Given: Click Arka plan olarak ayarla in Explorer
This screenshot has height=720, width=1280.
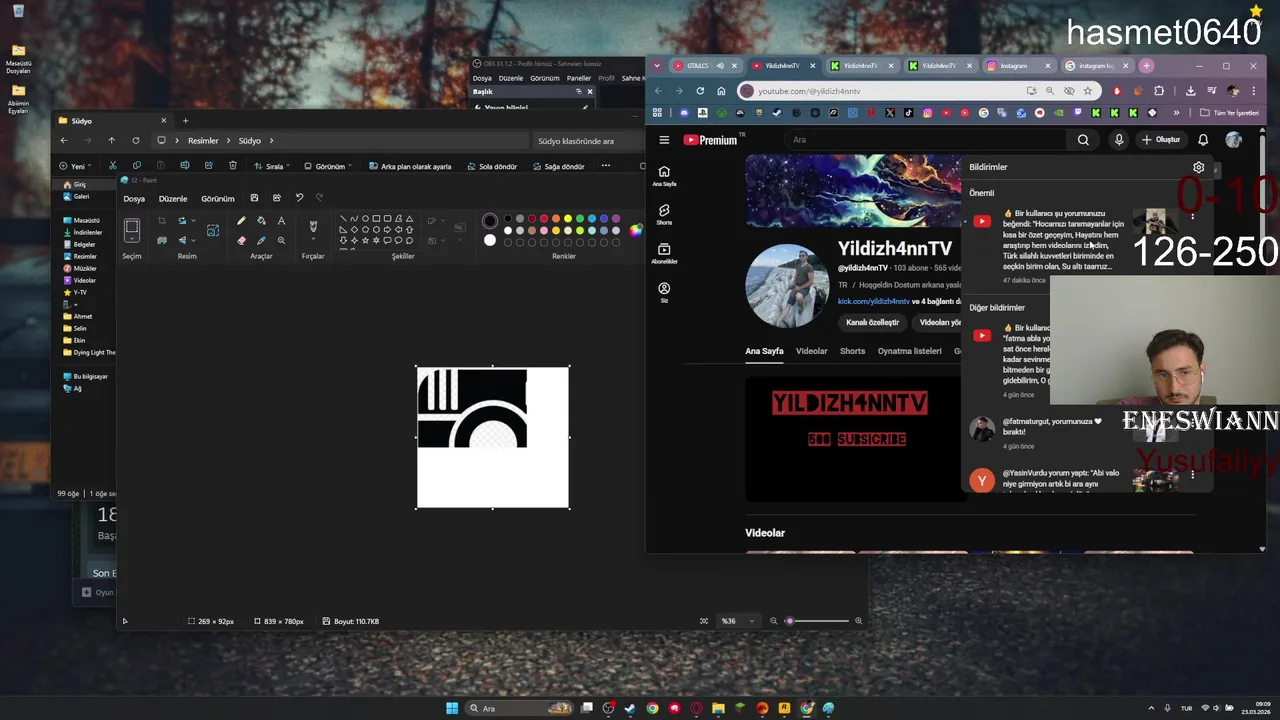Looking at the screenshot, I should tap(409, 166).
